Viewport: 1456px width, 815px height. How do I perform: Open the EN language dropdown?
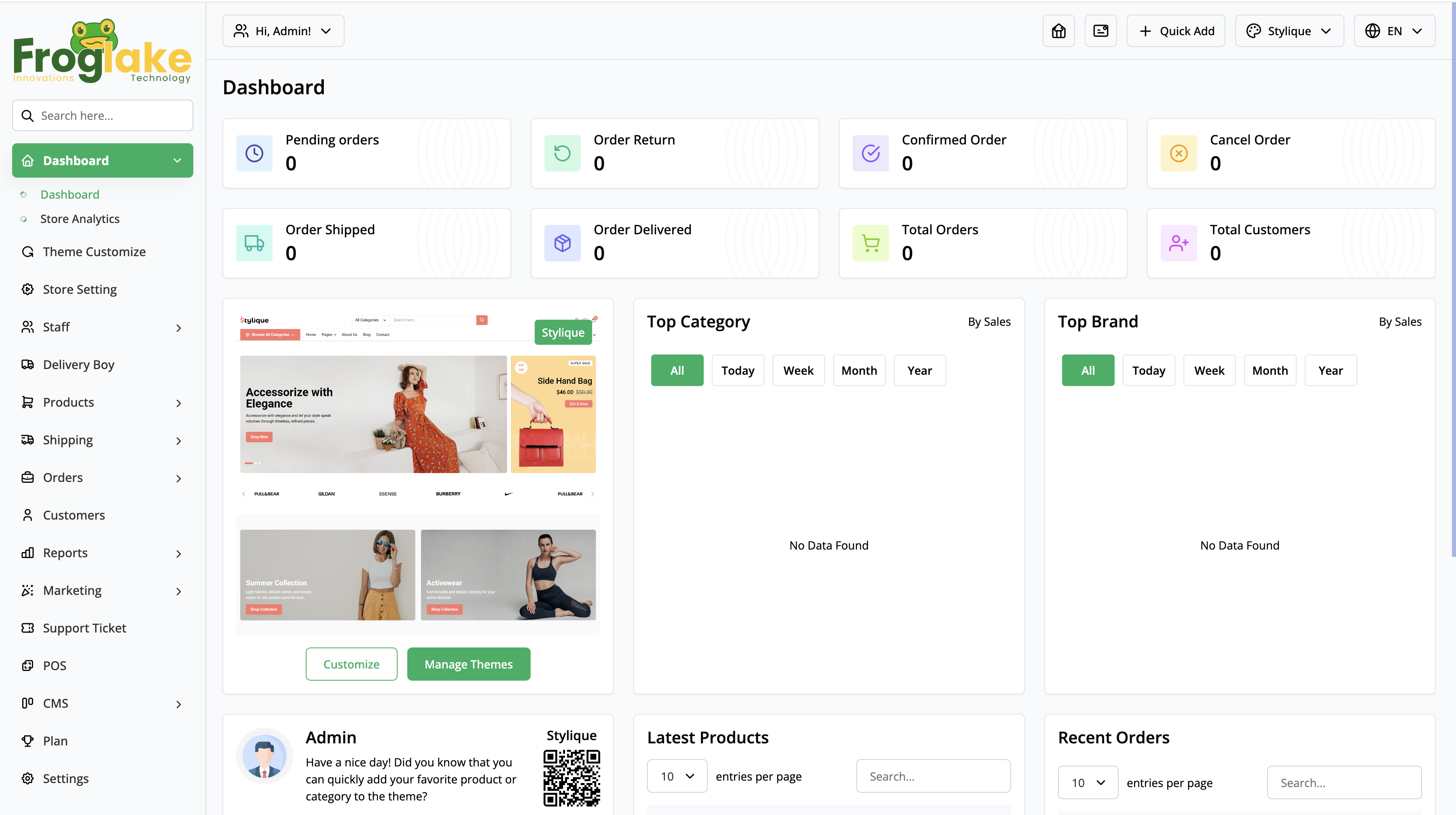(1394, 31)
